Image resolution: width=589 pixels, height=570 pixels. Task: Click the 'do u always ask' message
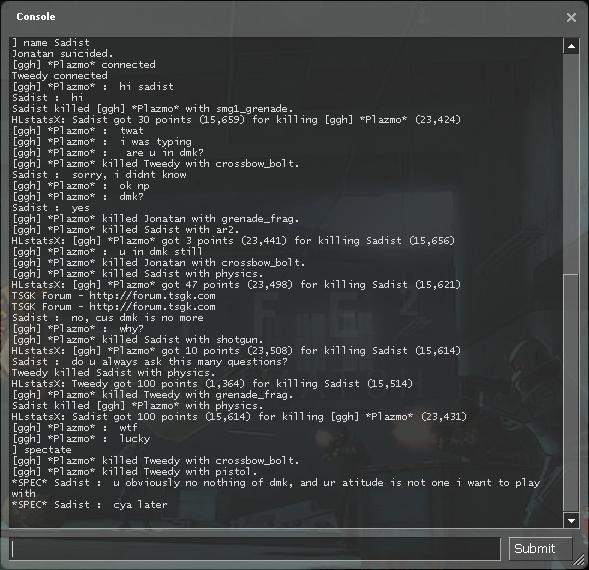(150, 361)
